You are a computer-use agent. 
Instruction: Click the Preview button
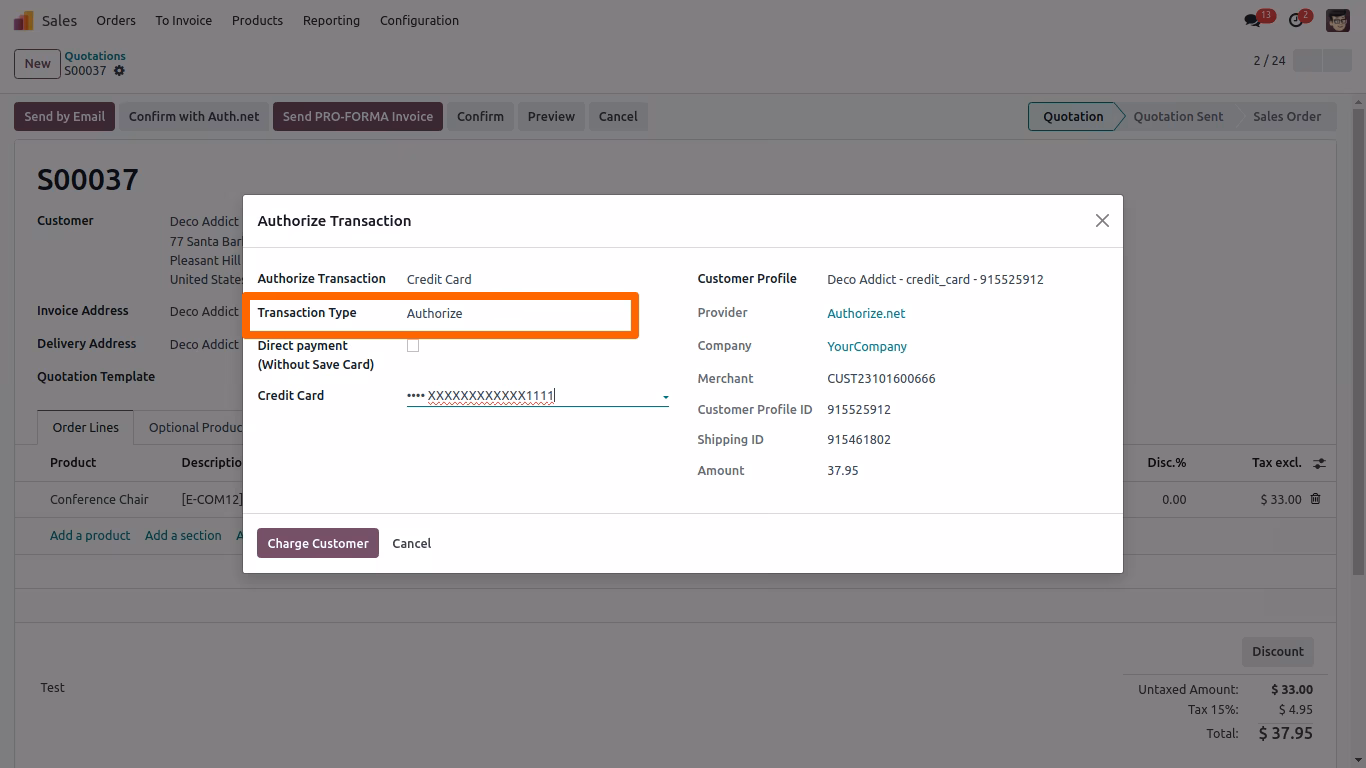click(551, 116)
